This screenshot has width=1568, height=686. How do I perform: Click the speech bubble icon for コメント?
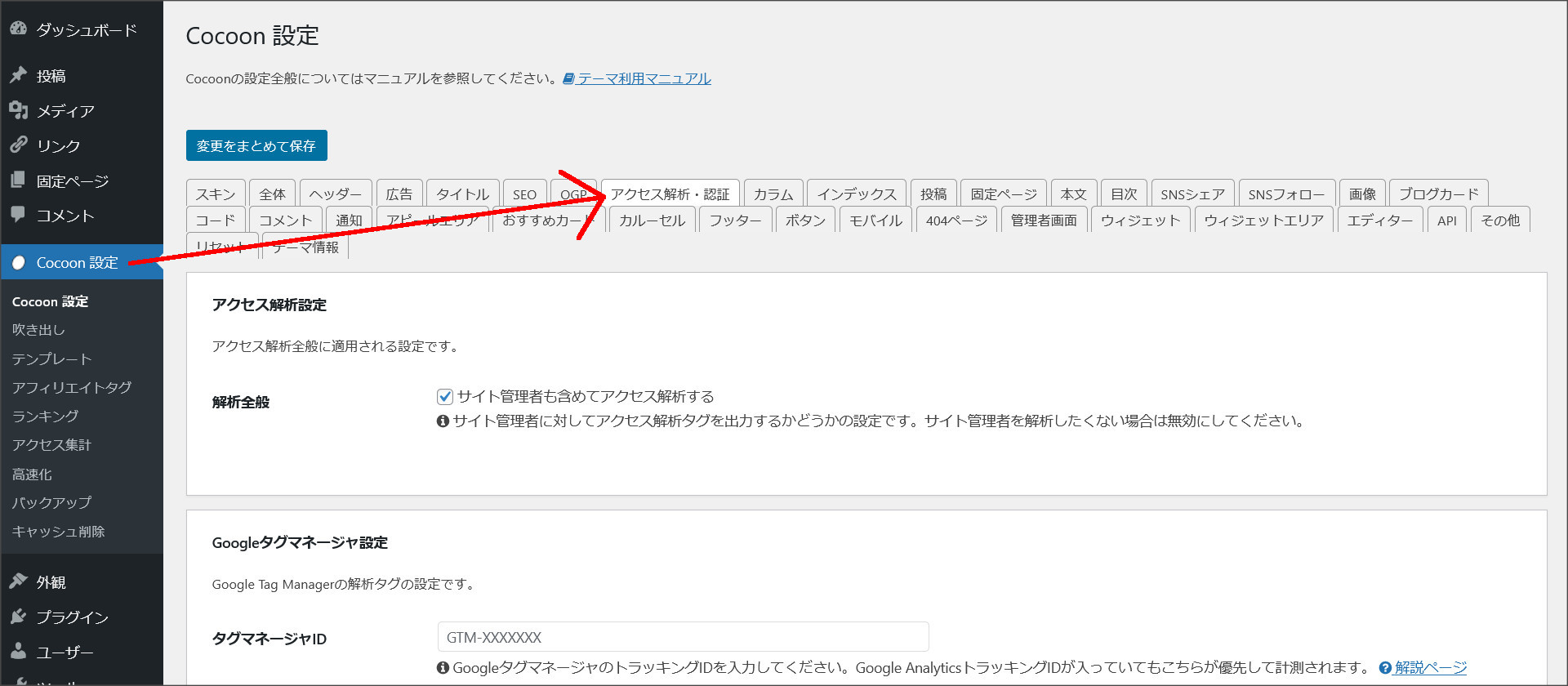(18, 215)
